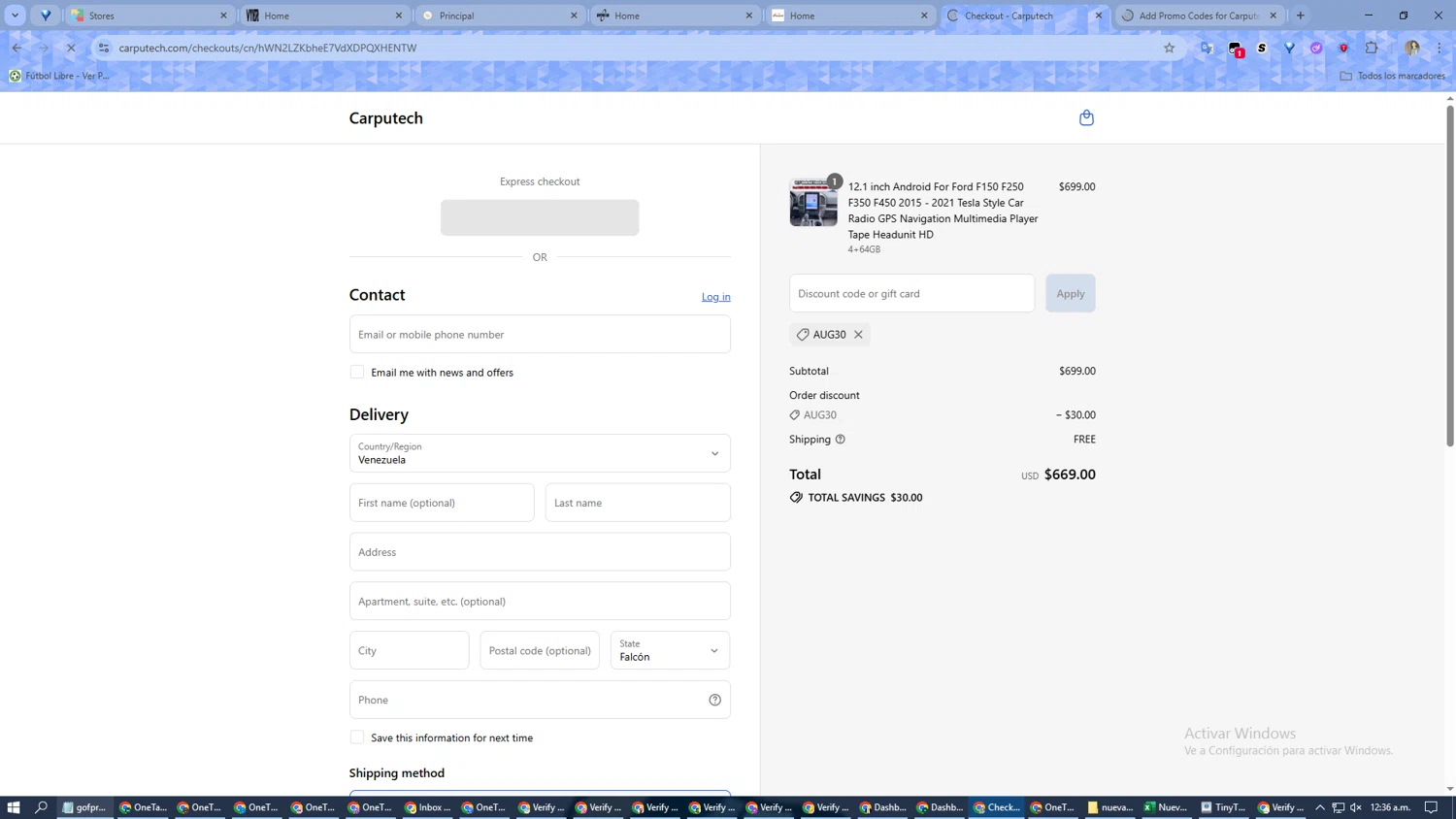The width and height of the screenshot is (1456, 819).
Task: Stop loading the page
Action: (x=71, y=48)
